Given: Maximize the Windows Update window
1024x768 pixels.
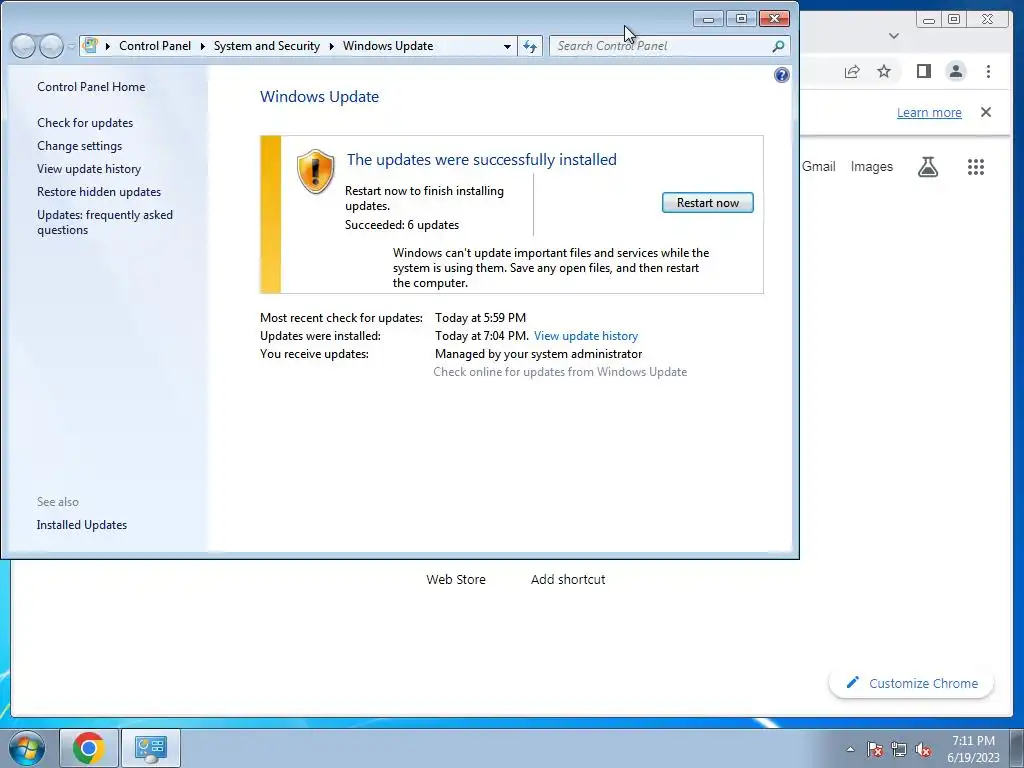Looking at the screenshot, I should (741, 19).
